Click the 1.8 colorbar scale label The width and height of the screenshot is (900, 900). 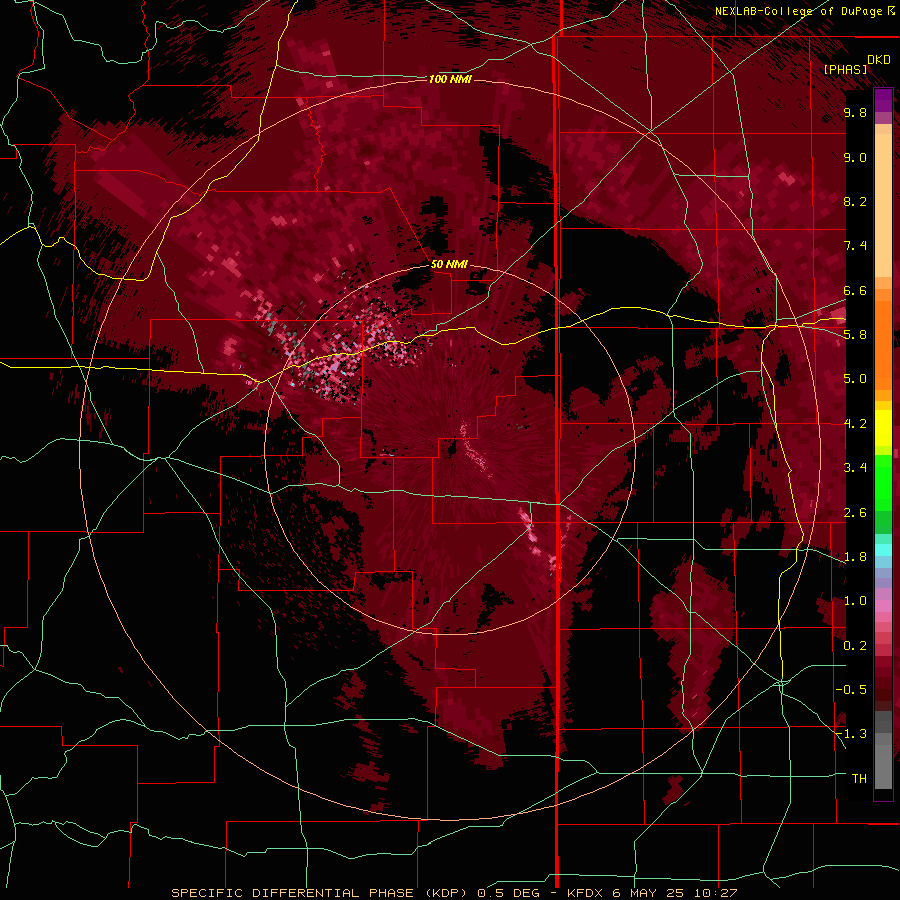(x=855, y=557)
